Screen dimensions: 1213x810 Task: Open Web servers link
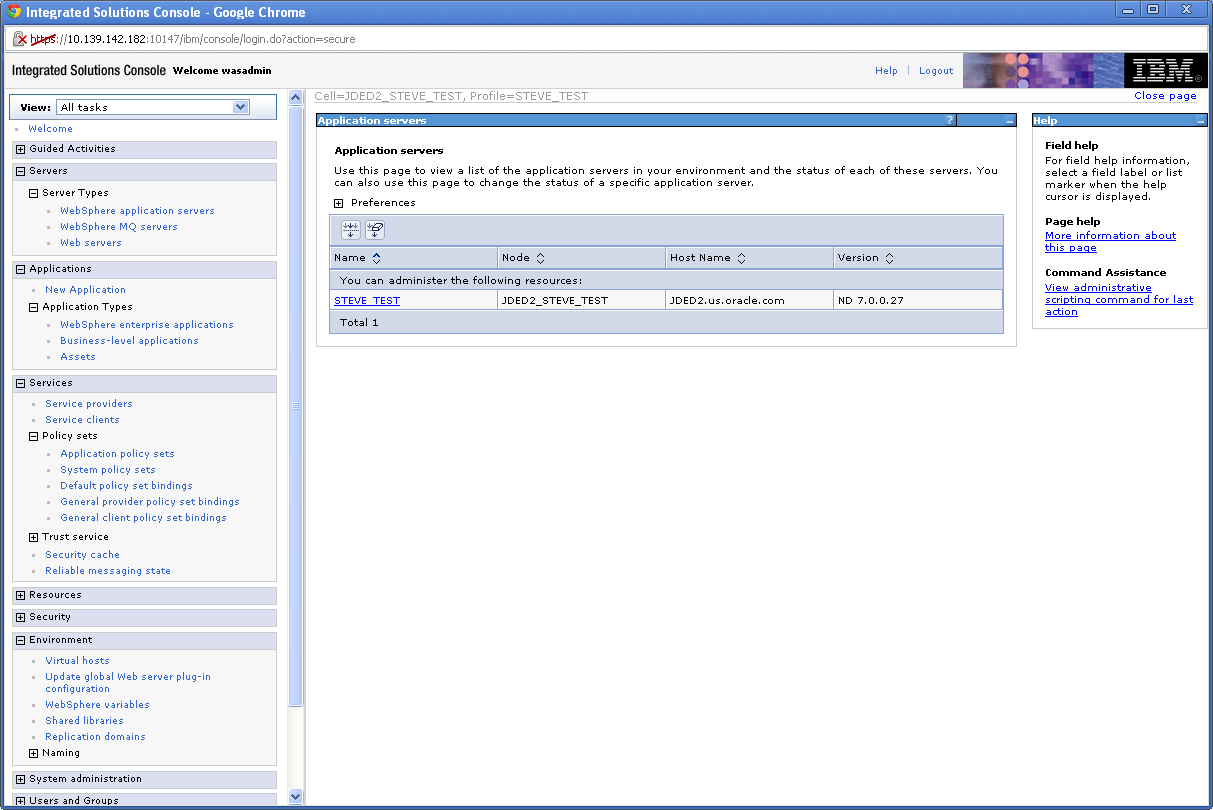(91, 243)
